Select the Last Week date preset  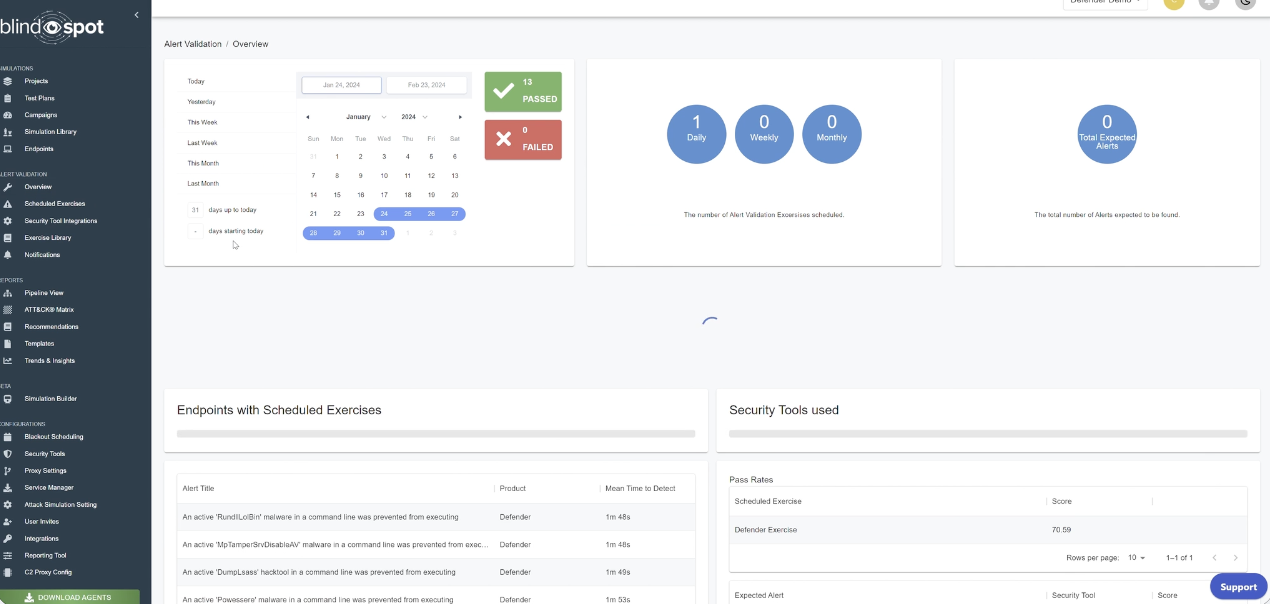(203, 143)
